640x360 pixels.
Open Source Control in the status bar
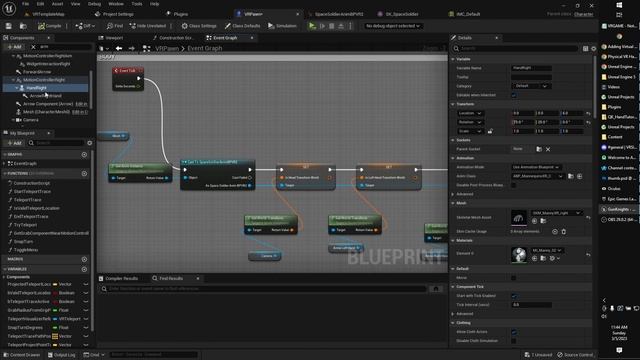(576, 355)
